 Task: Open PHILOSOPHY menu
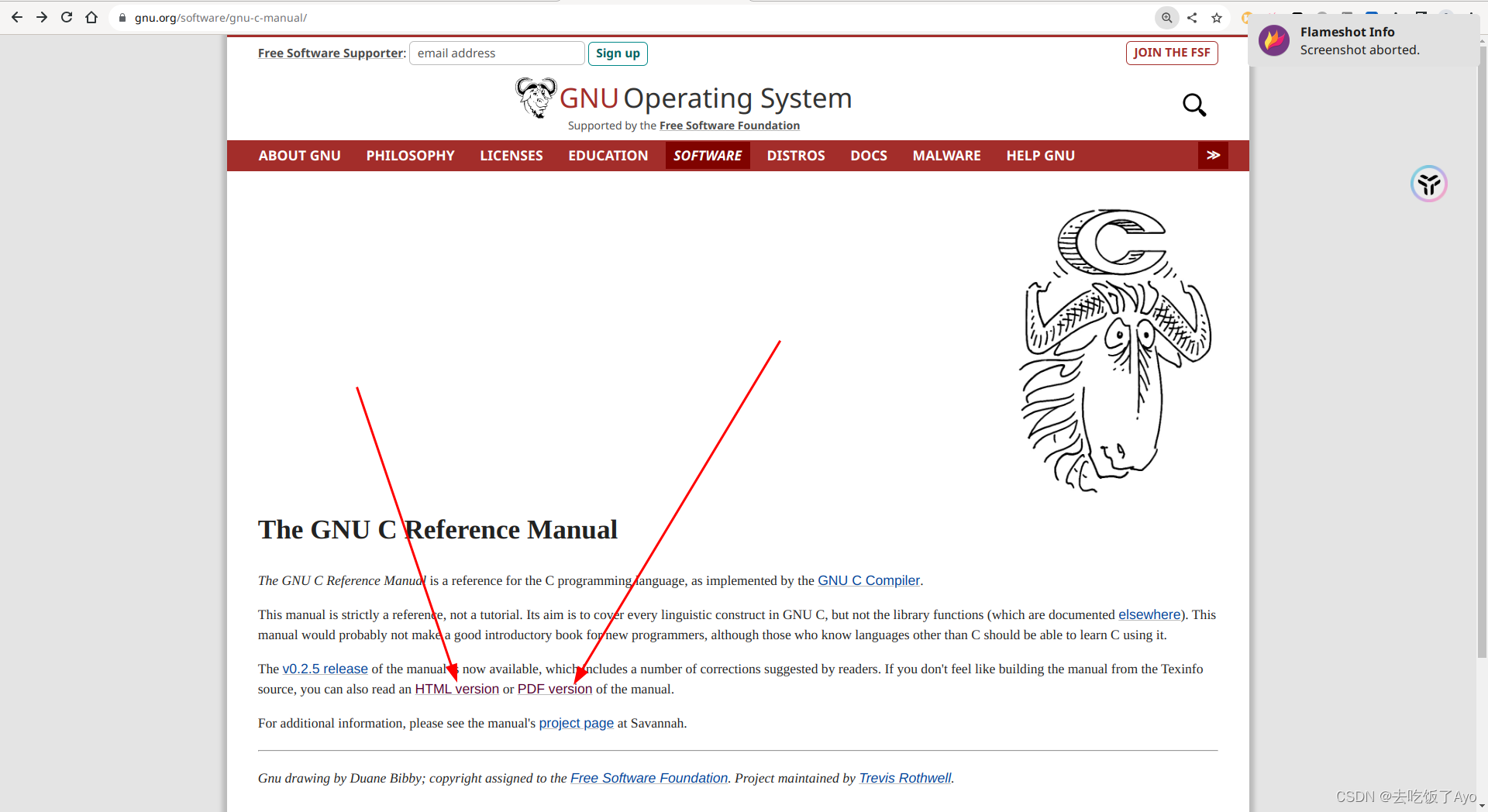[x=411, y=156]
